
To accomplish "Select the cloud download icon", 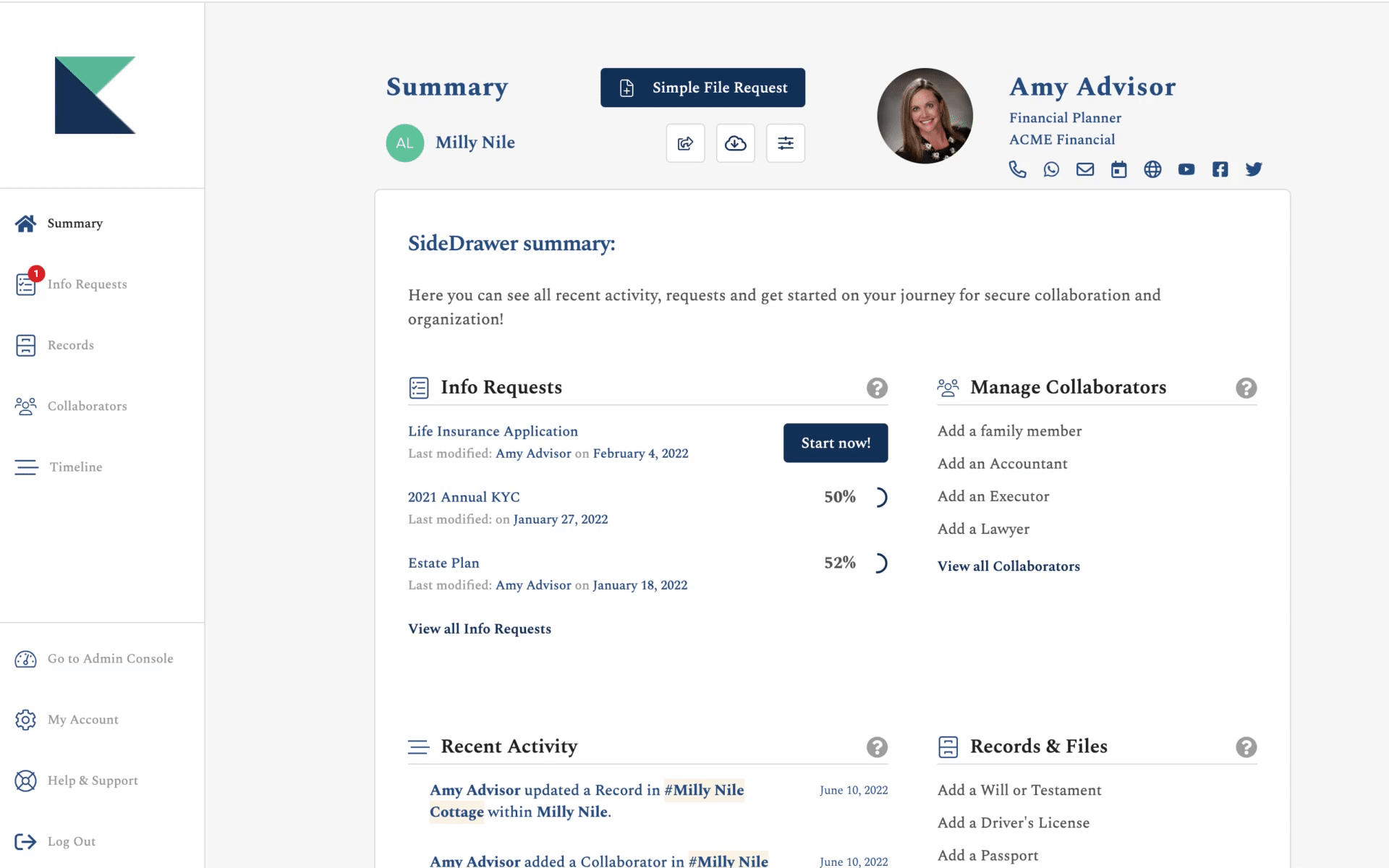I will point(736,142).
